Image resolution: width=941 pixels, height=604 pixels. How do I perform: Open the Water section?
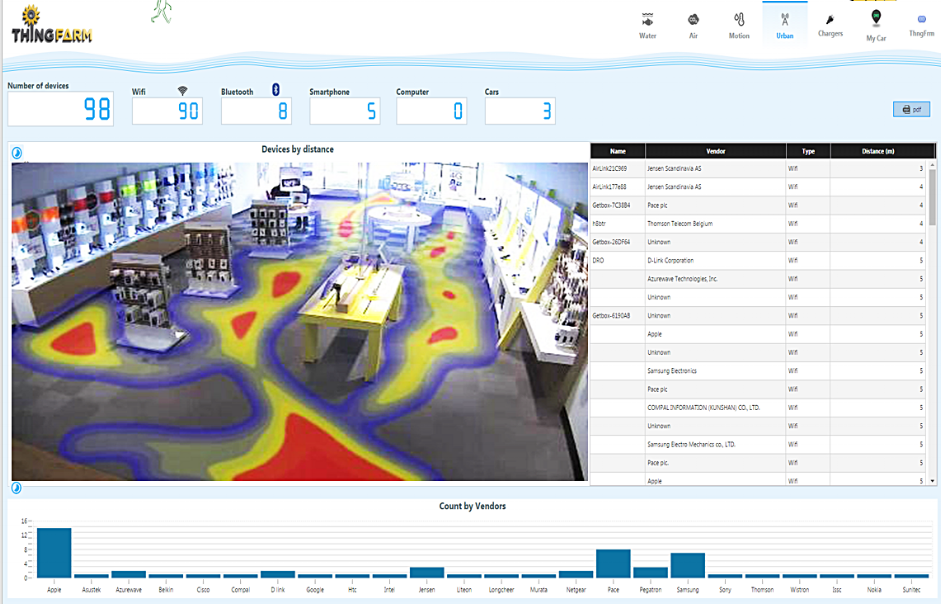[648, 26]
